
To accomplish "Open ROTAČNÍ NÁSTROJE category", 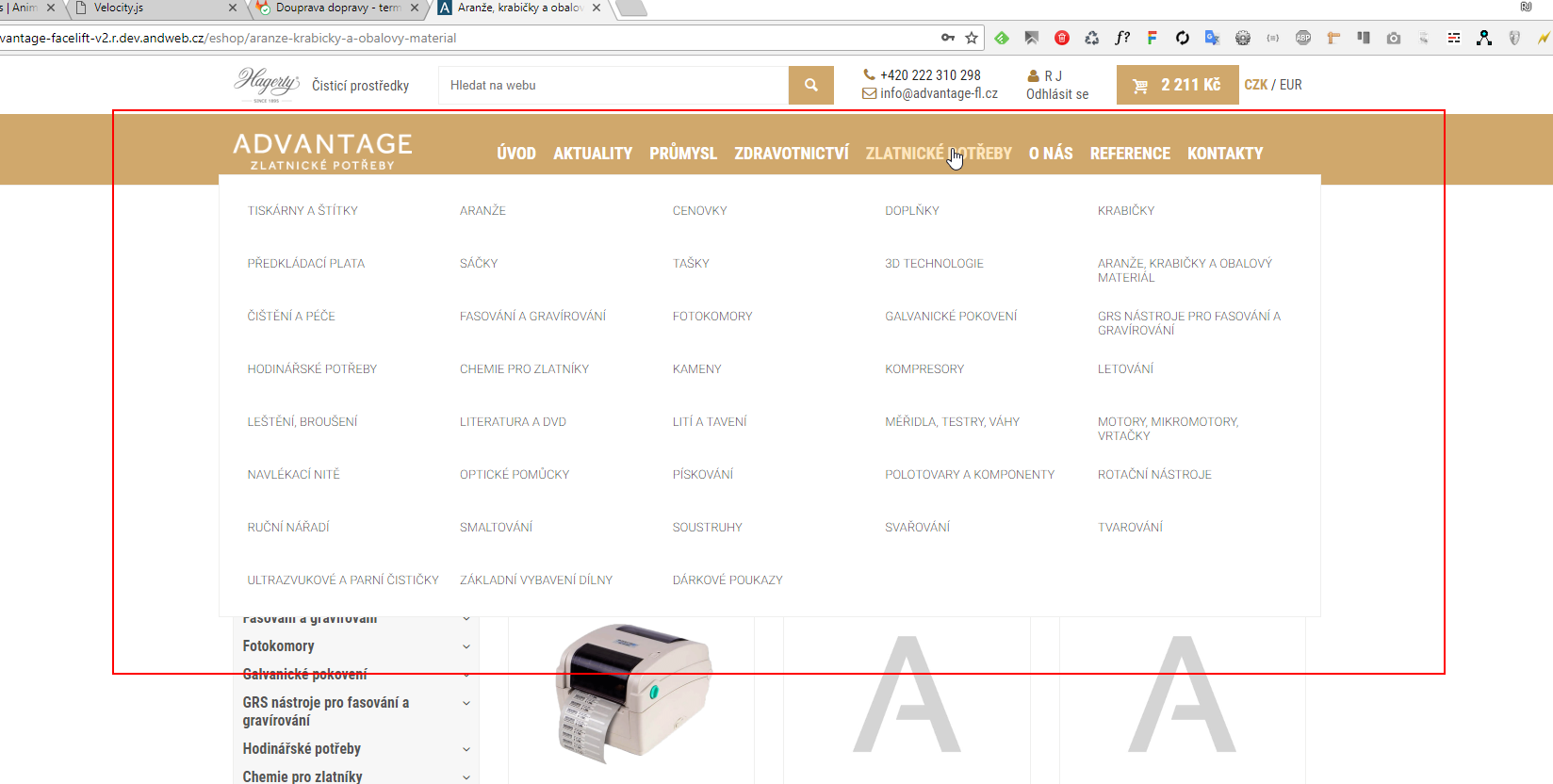I will pyautogui.click(x=1154, y=474).
